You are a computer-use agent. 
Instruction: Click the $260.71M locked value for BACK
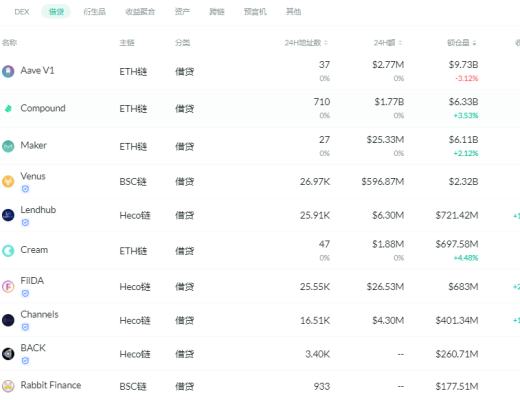pos(457,354)
